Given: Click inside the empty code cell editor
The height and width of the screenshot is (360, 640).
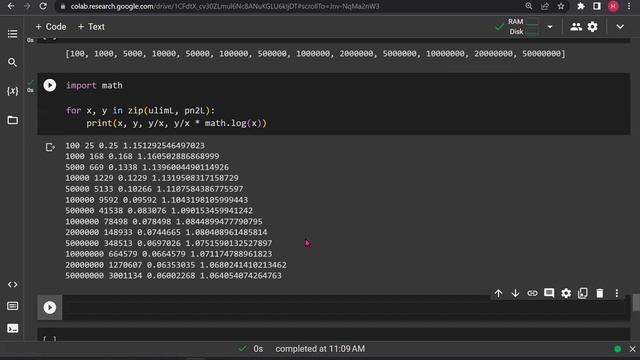Looking at the screenshot, I should coord(345,307).
